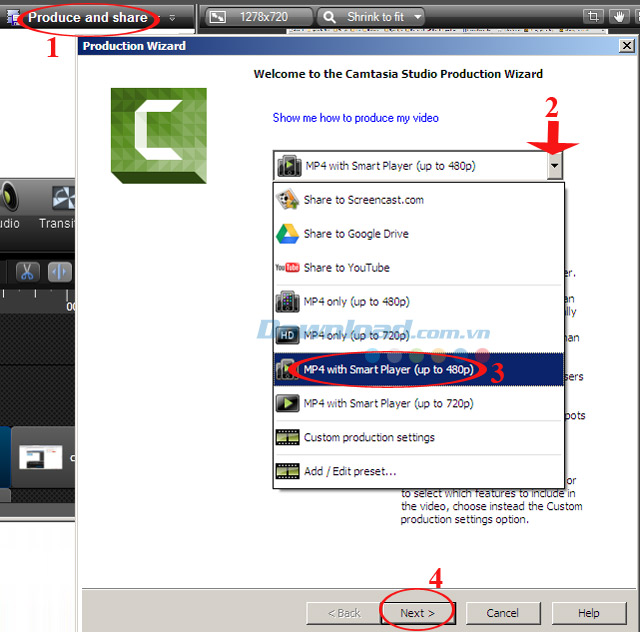Click the preset combo box field
Screen dimensions: 640x632
pos(418,166)
